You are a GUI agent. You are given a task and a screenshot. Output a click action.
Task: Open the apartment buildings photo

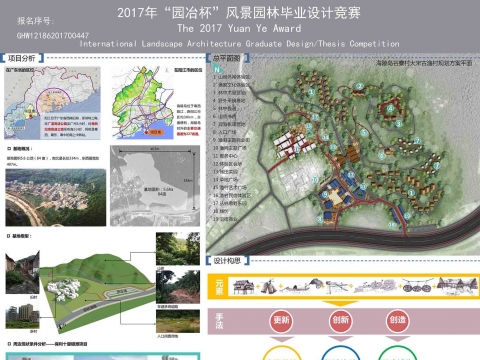22,316
